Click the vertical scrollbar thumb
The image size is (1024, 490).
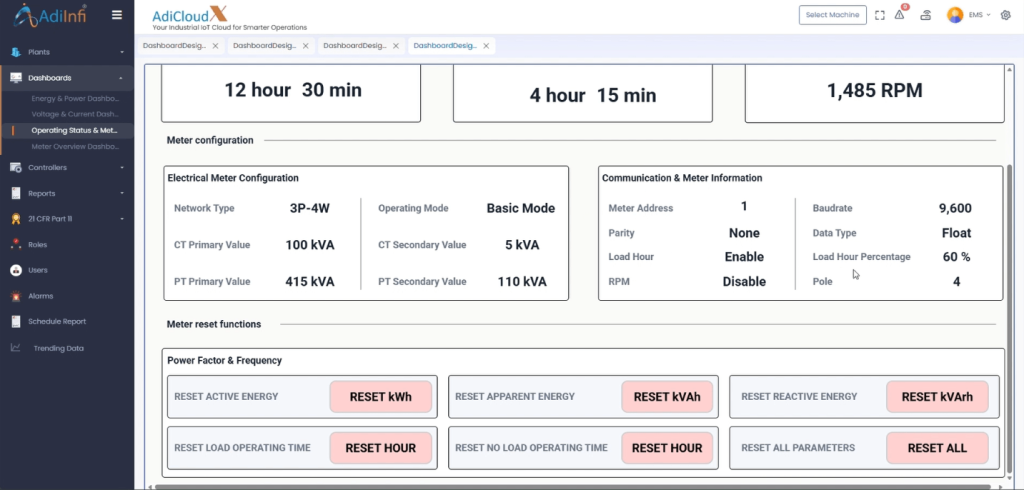(1011, 320)
